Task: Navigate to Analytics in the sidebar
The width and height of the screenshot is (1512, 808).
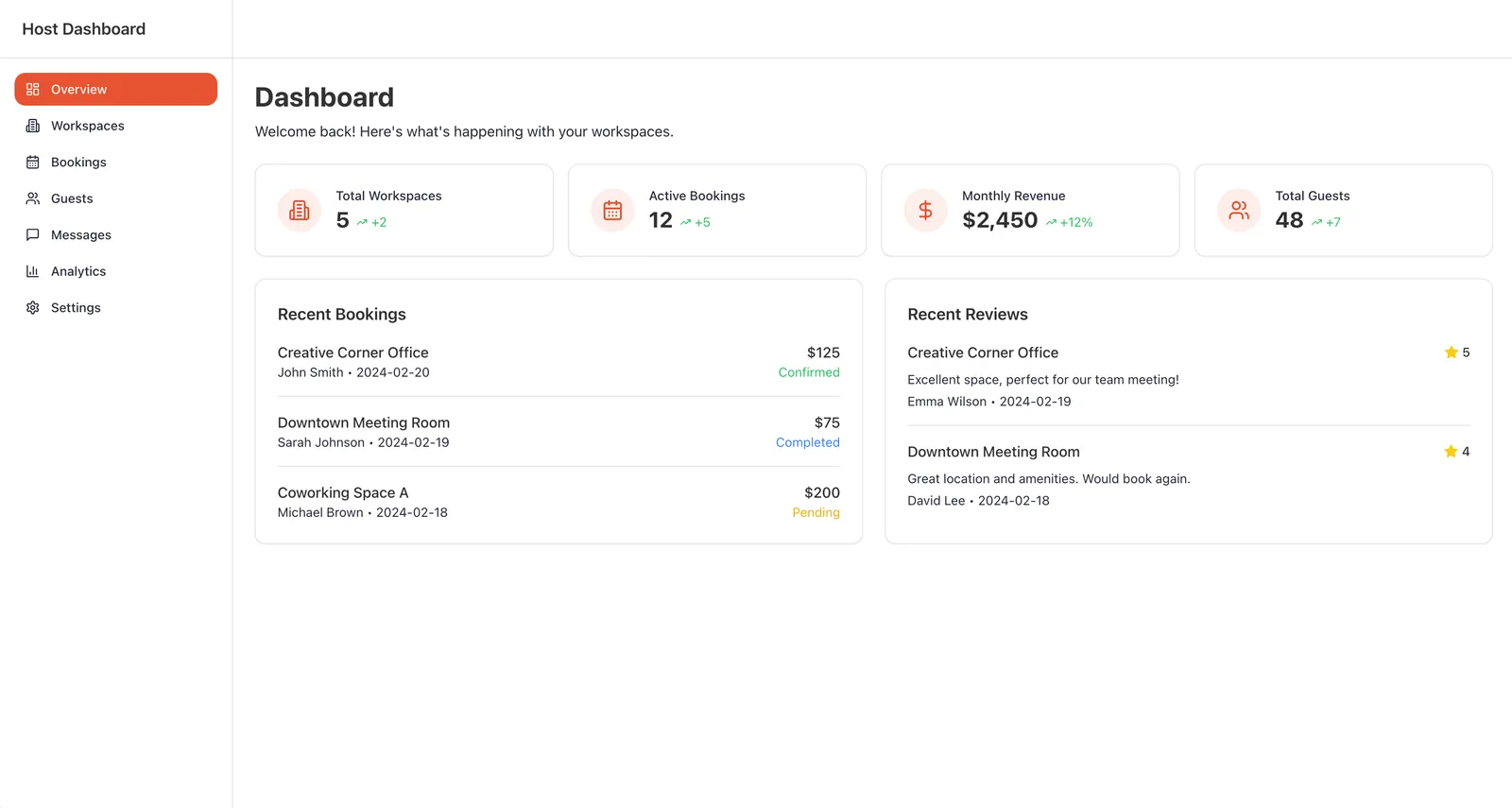Action: click(116, 271)
